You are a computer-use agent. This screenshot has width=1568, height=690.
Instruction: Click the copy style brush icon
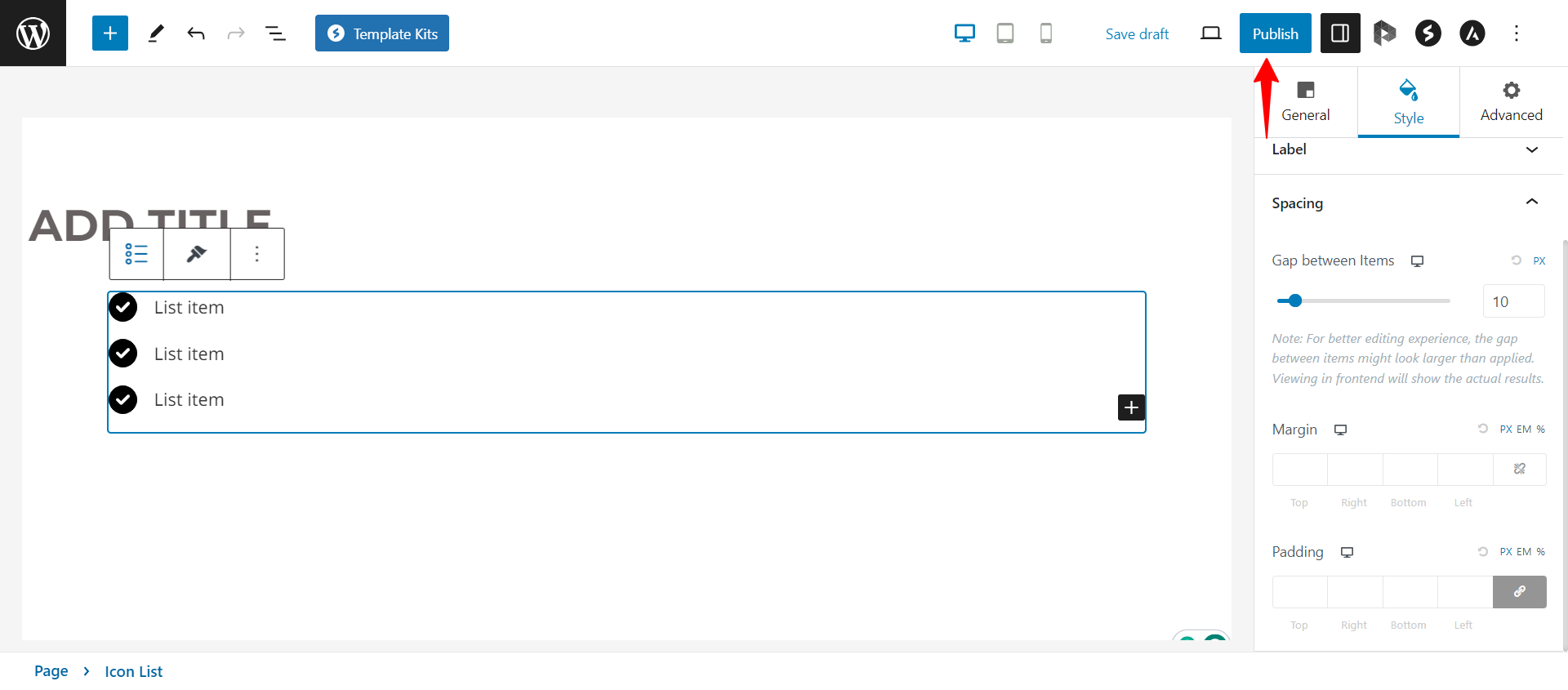pyautogui.click(x=197, y=254)
